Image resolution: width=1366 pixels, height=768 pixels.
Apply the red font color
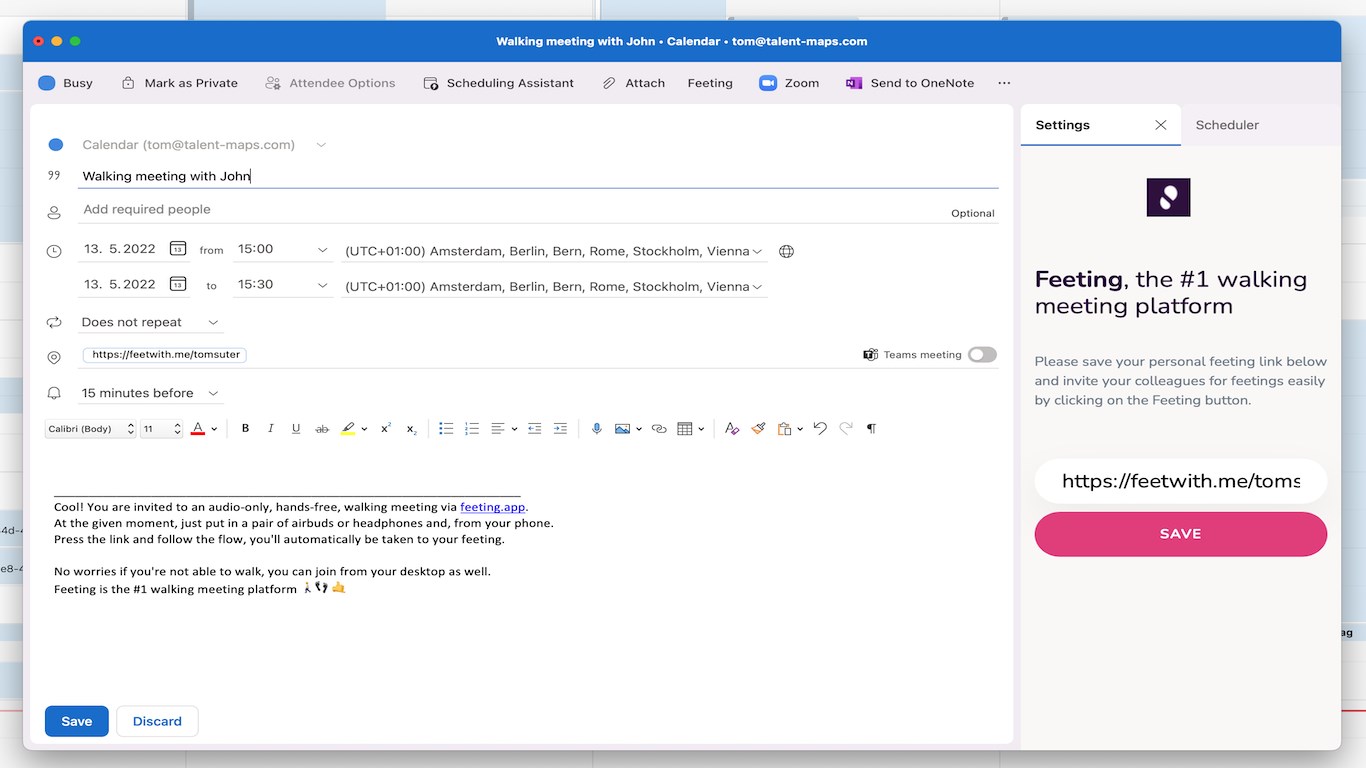coord(198,429)
